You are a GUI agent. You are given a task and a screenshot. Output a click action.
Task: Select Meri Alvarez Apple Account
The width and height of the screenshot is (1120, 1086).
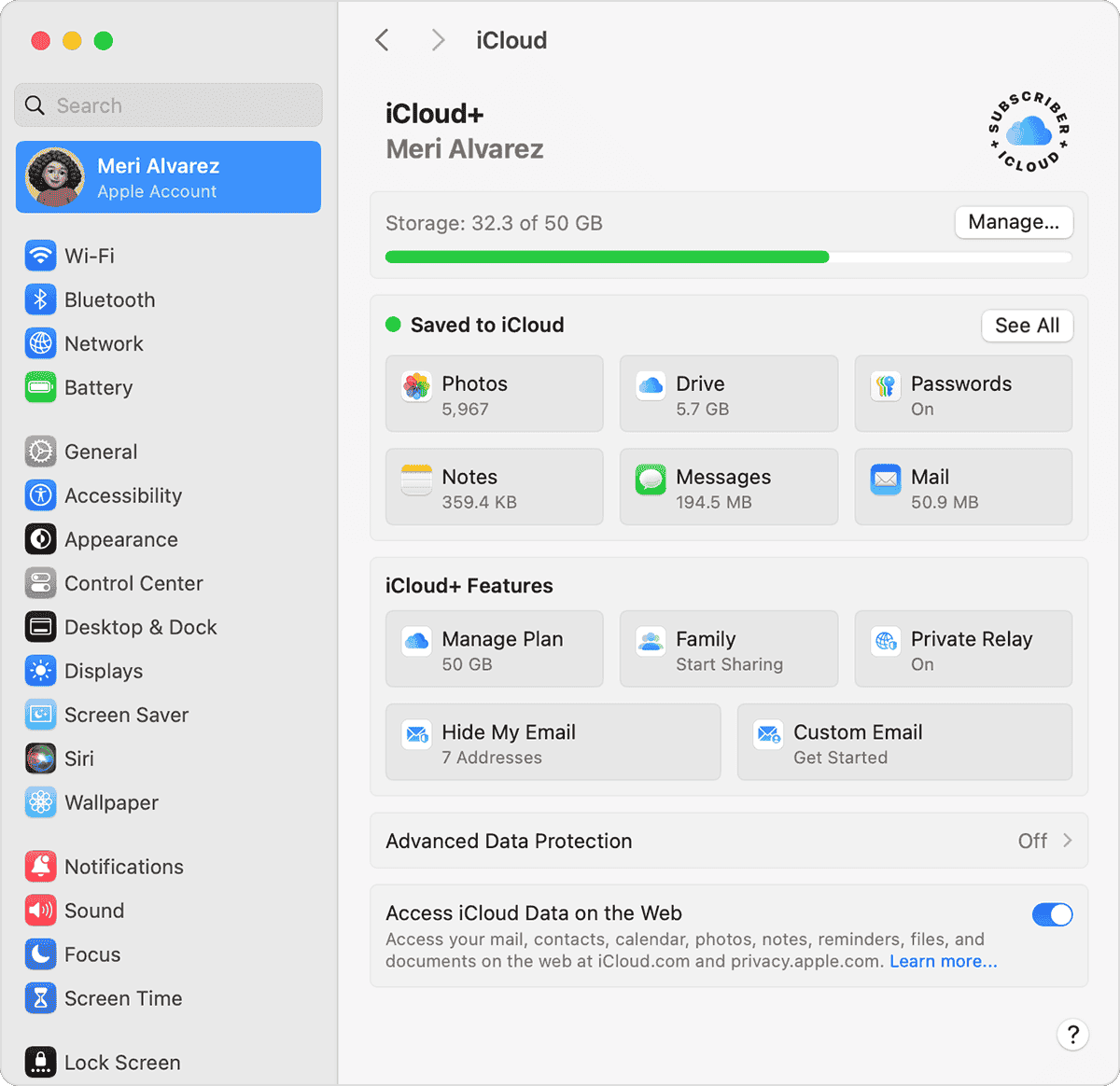168,177
